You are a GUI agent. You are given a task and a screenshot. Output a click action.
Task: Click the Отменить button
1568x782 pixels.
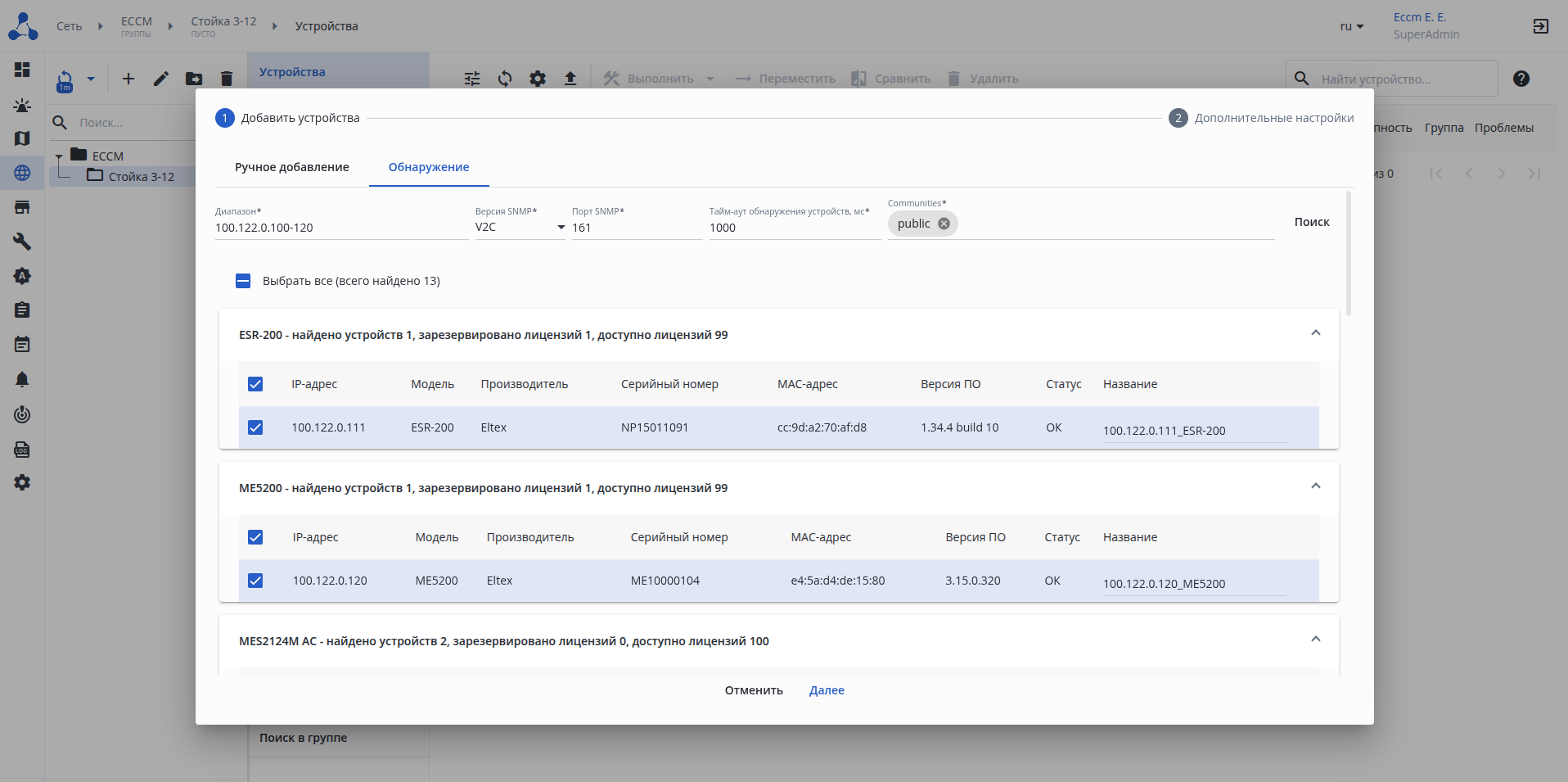pyautogui.click(x=753, y=690)
